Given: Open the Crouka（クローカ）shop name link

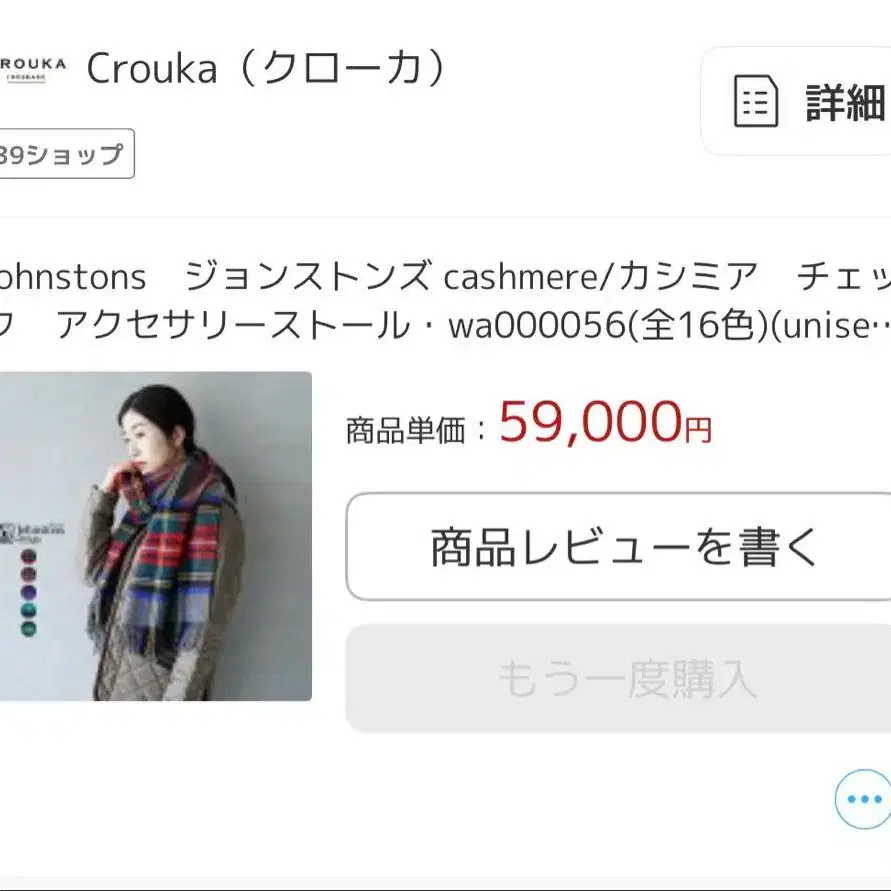Looking at the screenshot, I should 266,68.
